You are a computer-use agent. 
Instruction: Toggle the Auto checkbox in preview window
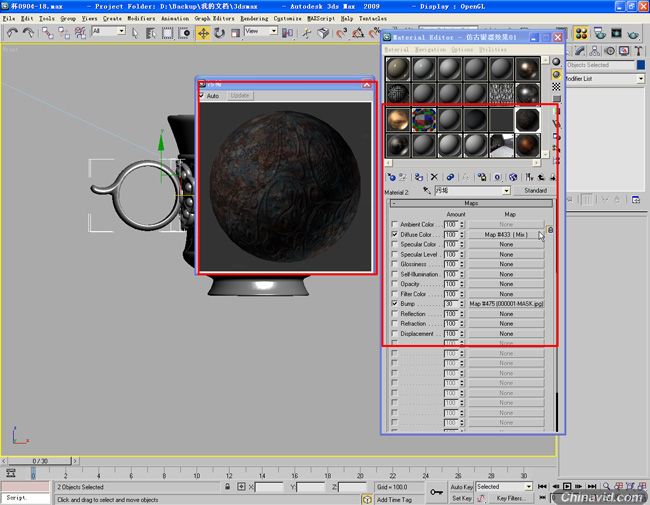(x=202, y=96)
